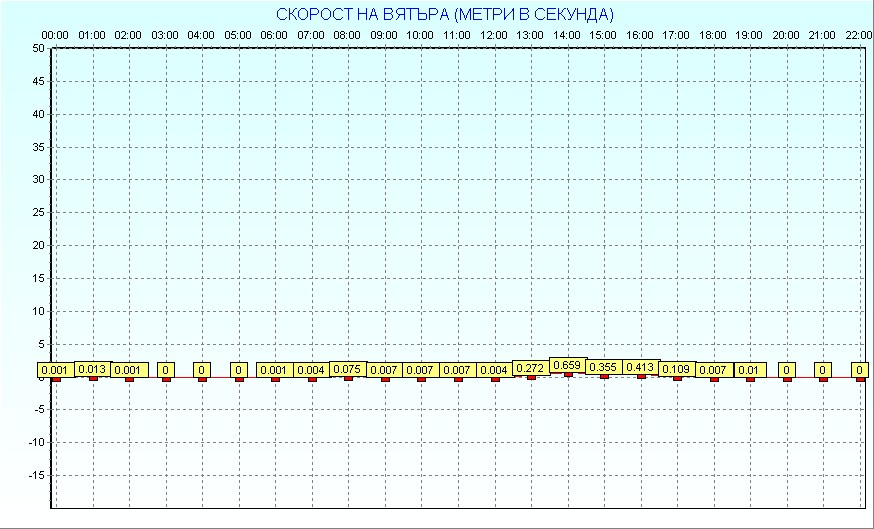Click the 0.413 value label
Screen dimensions: 874x529
(x=640, y=367)
